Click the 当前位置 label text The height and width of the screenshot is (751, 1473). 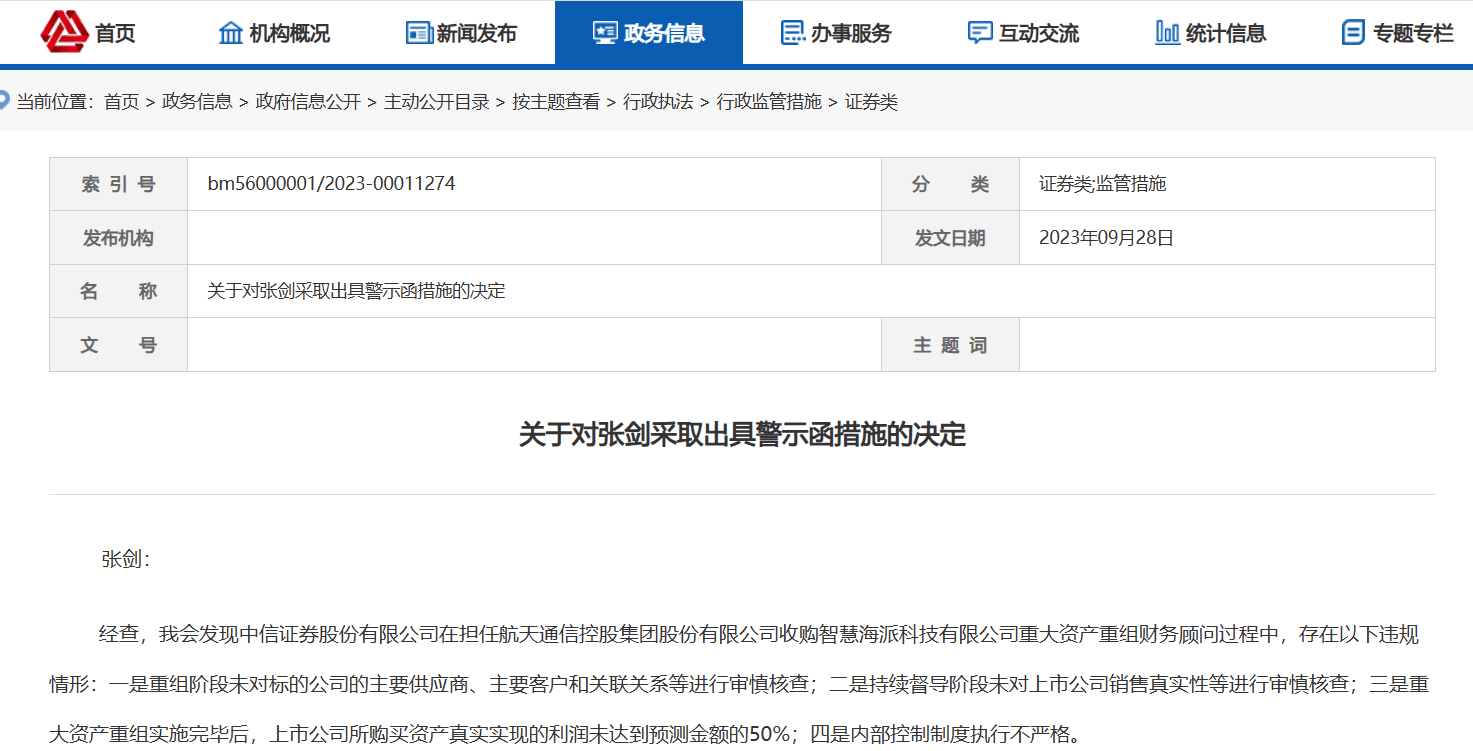pos(55,102)
